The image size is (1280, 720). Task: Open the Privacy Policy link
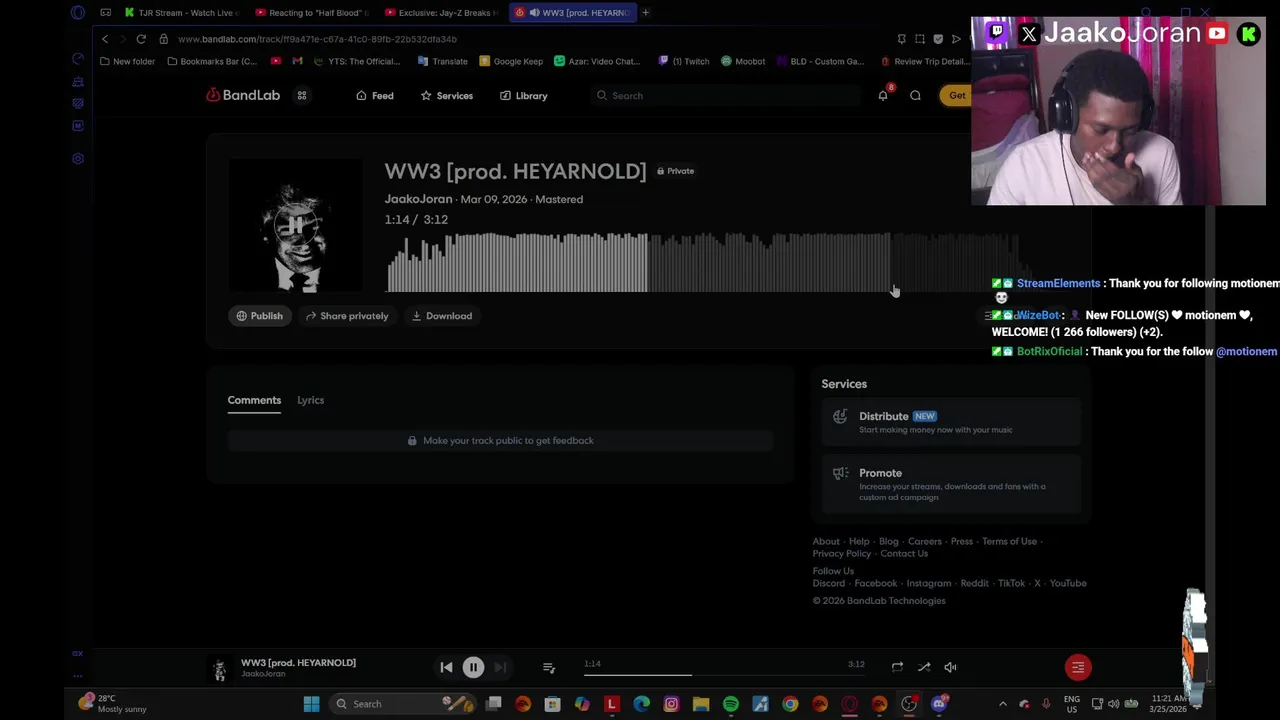[842, 553]
